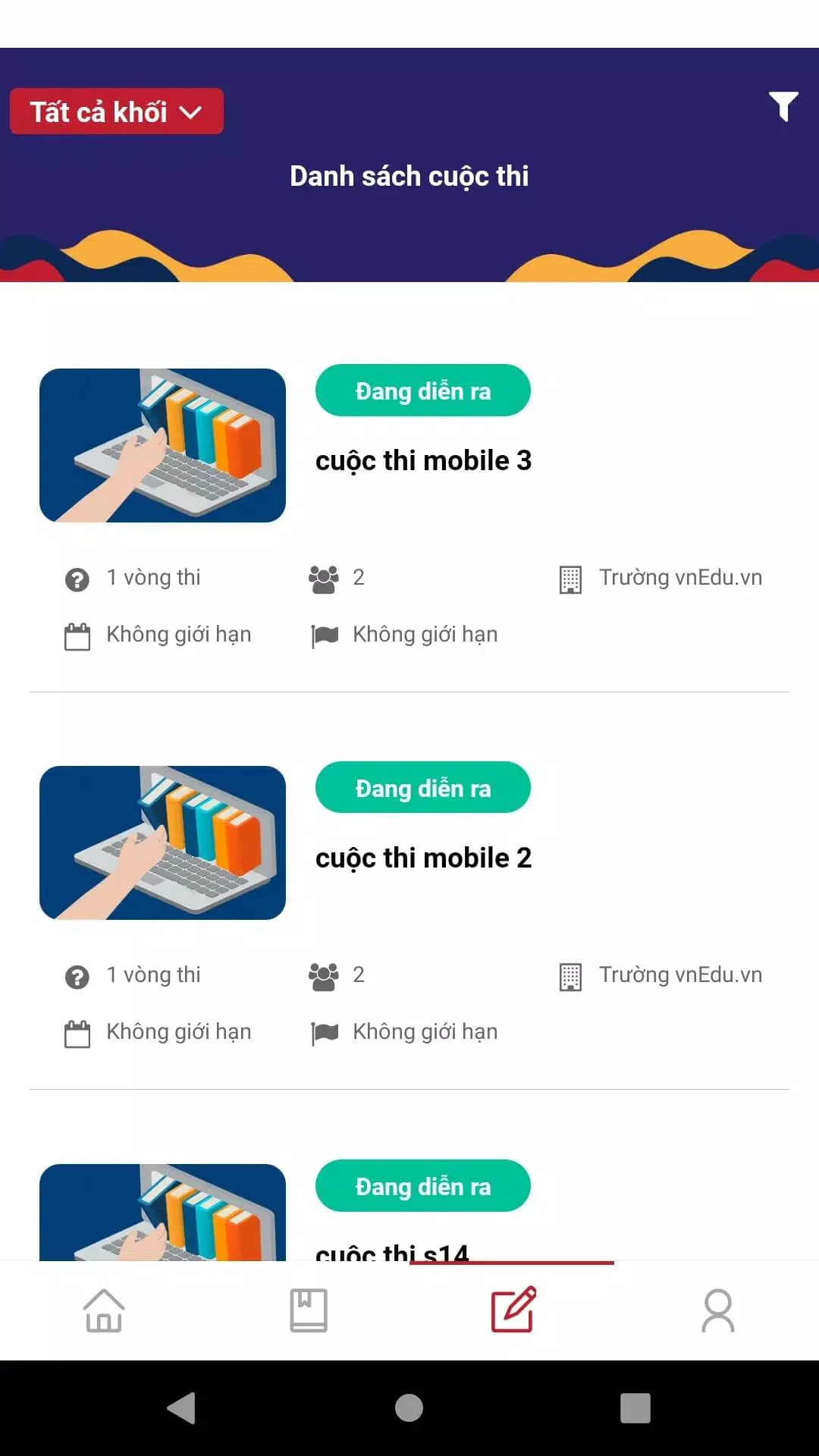The width and height of the screenshot is (819, 1456).
Task: Tap the participants group icon for mobile 2
Action: (x=324, y=977)
